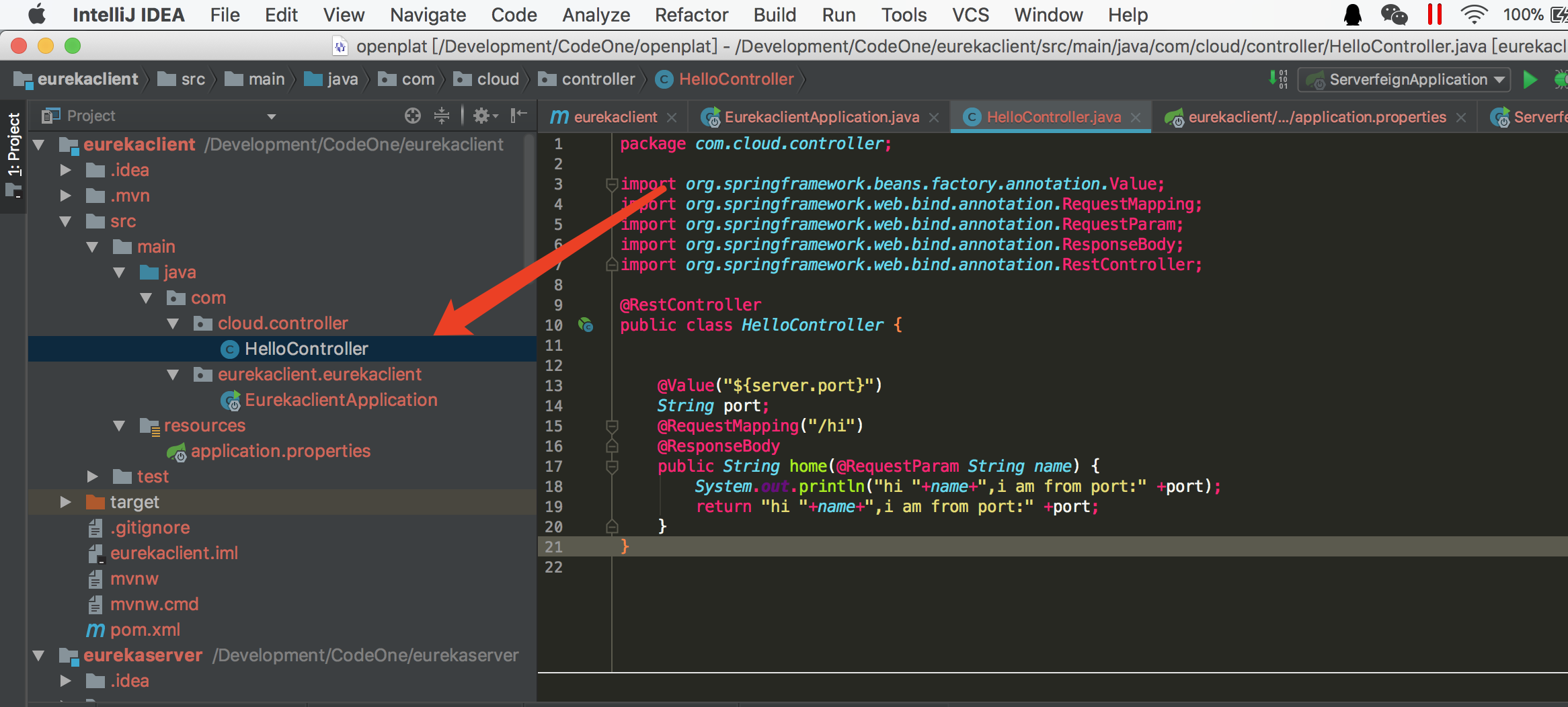
Task: Collapse the resources folder
Action: click(119, 425)
